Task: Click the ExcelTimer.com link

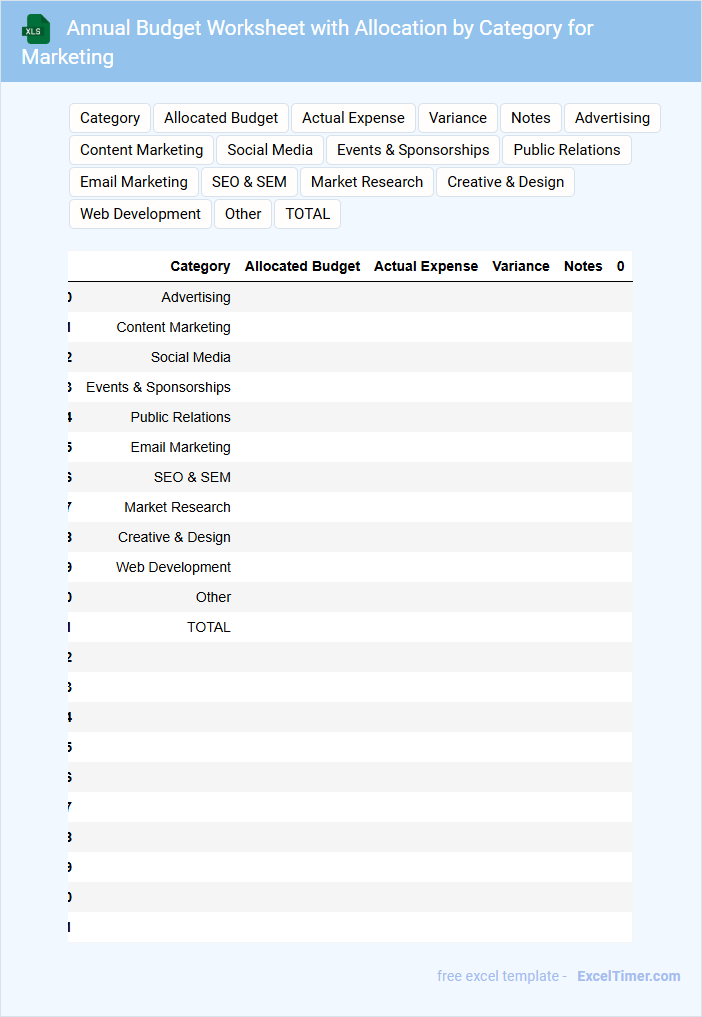Action: [x=629, y=976]
